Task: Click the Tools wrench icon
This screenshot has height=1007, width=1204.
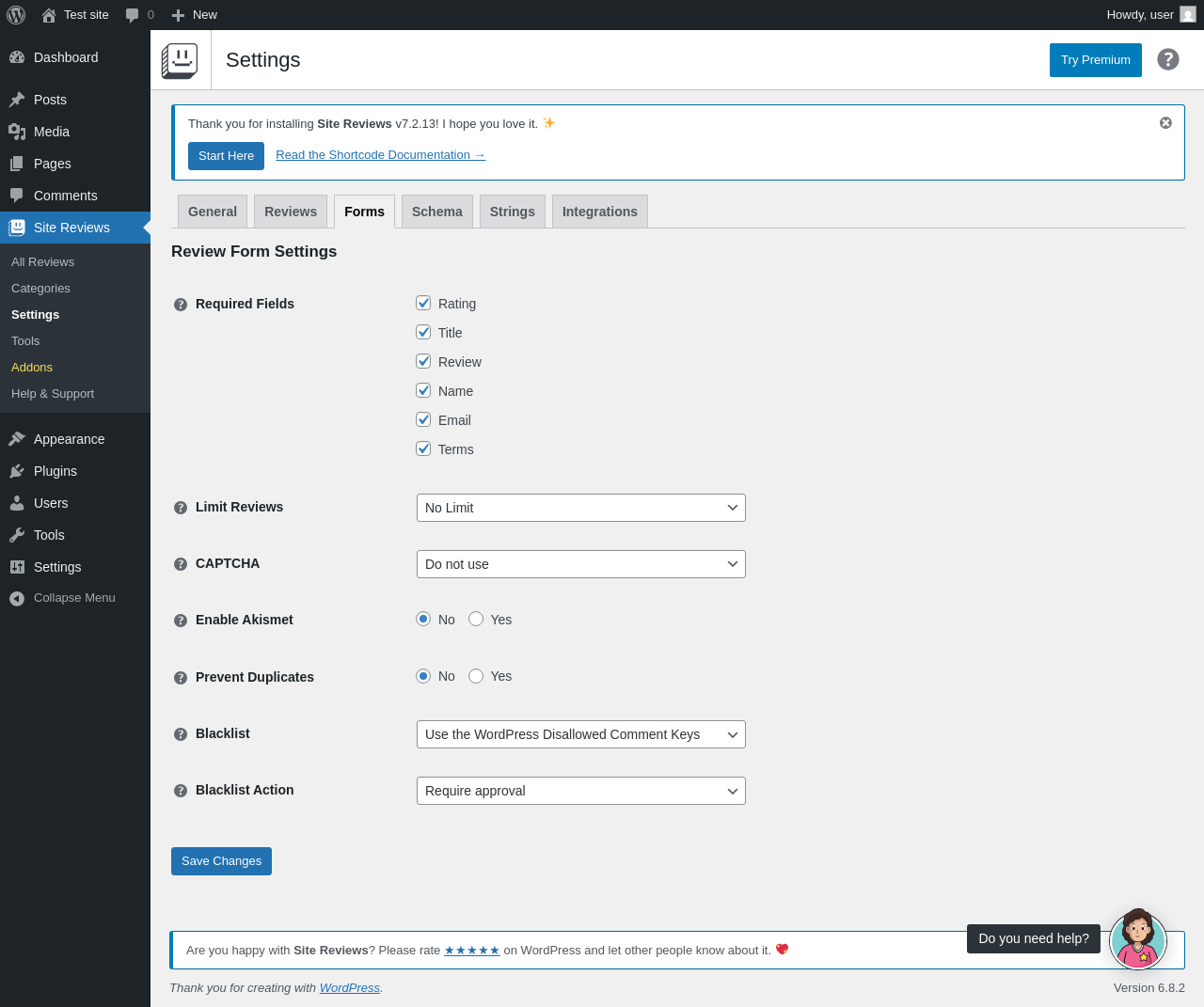Action: [x=17, y=535]
